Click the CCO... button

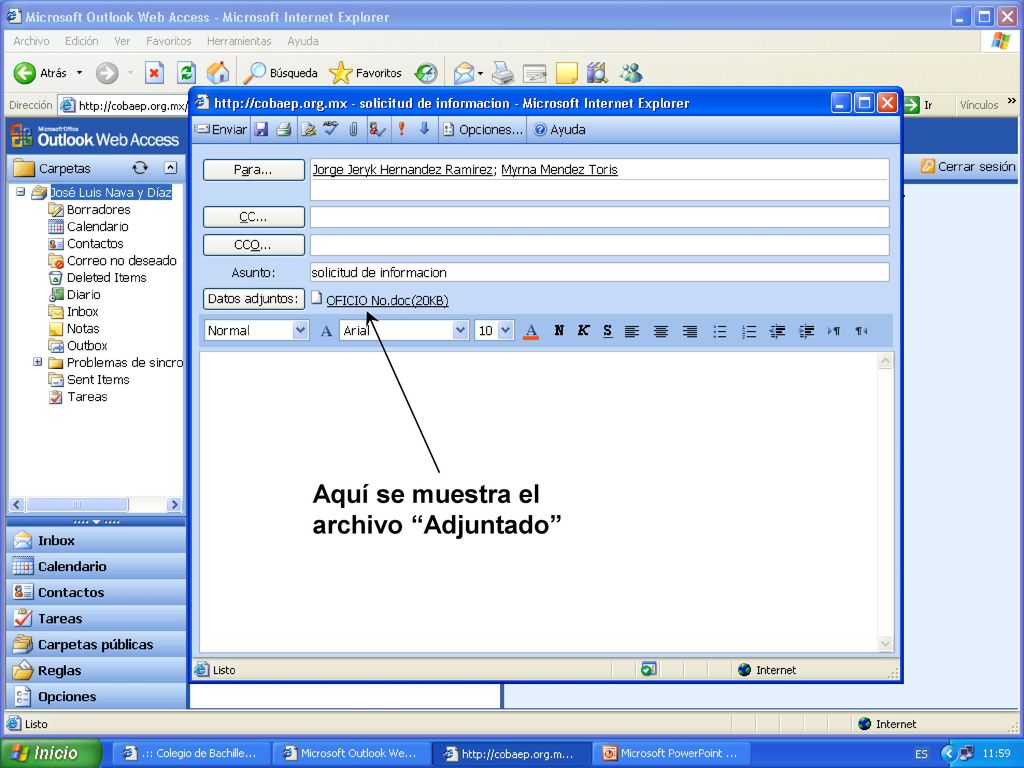(x=253, y=245)
